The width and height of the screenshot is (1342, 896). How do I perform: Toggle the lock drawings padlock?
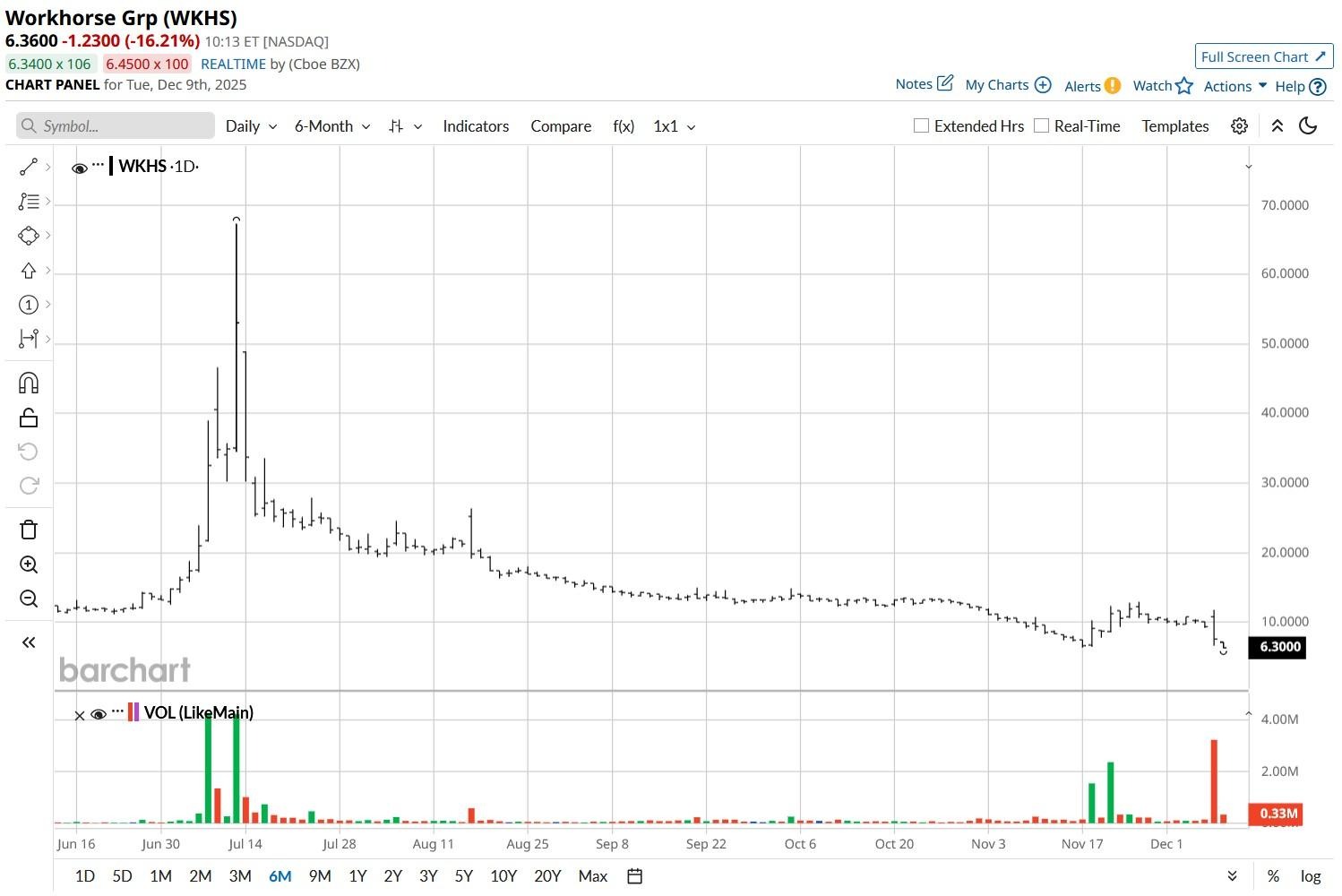point(29,418)
